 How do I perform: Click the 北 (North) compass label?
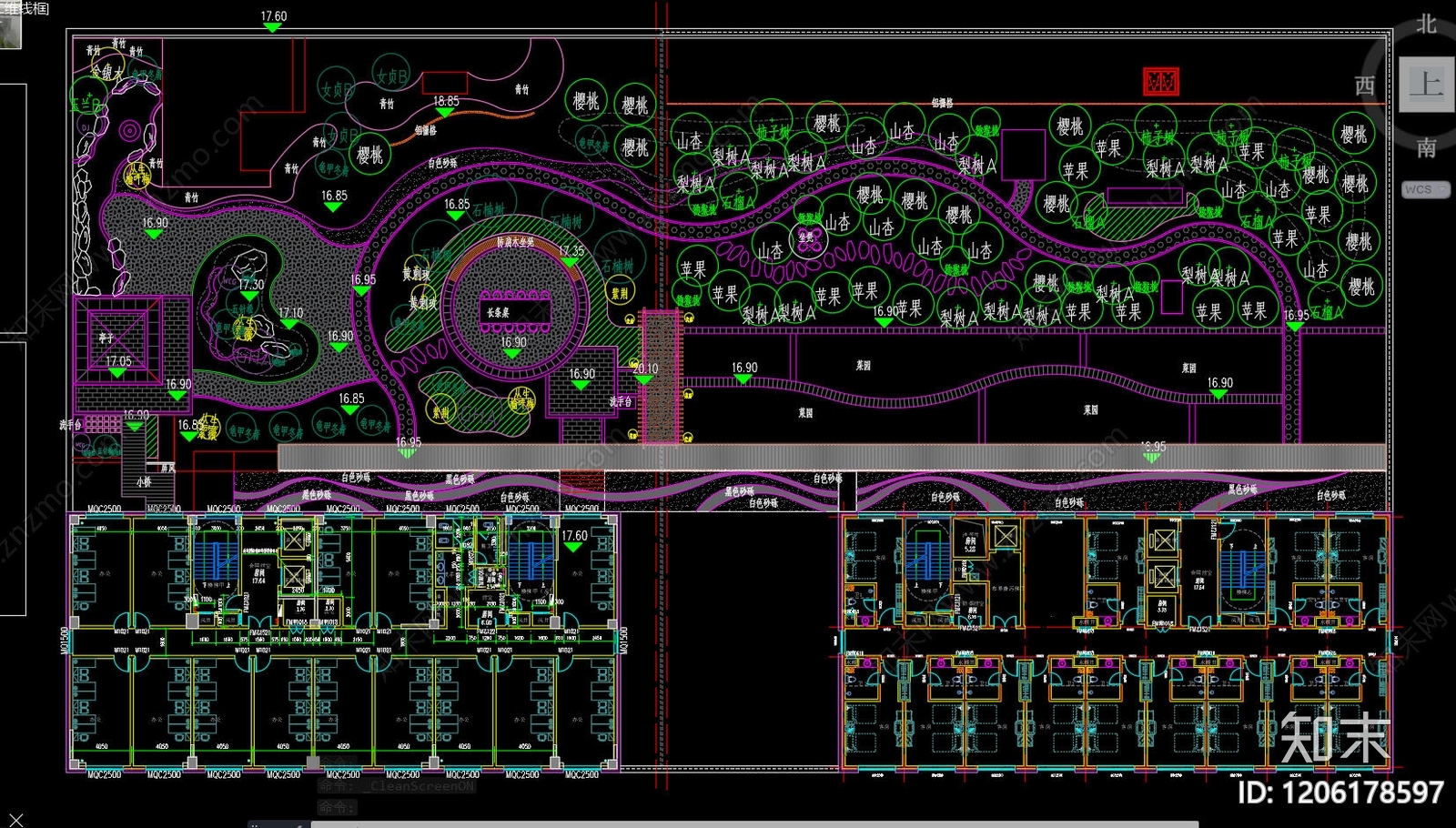point(1426,25)
